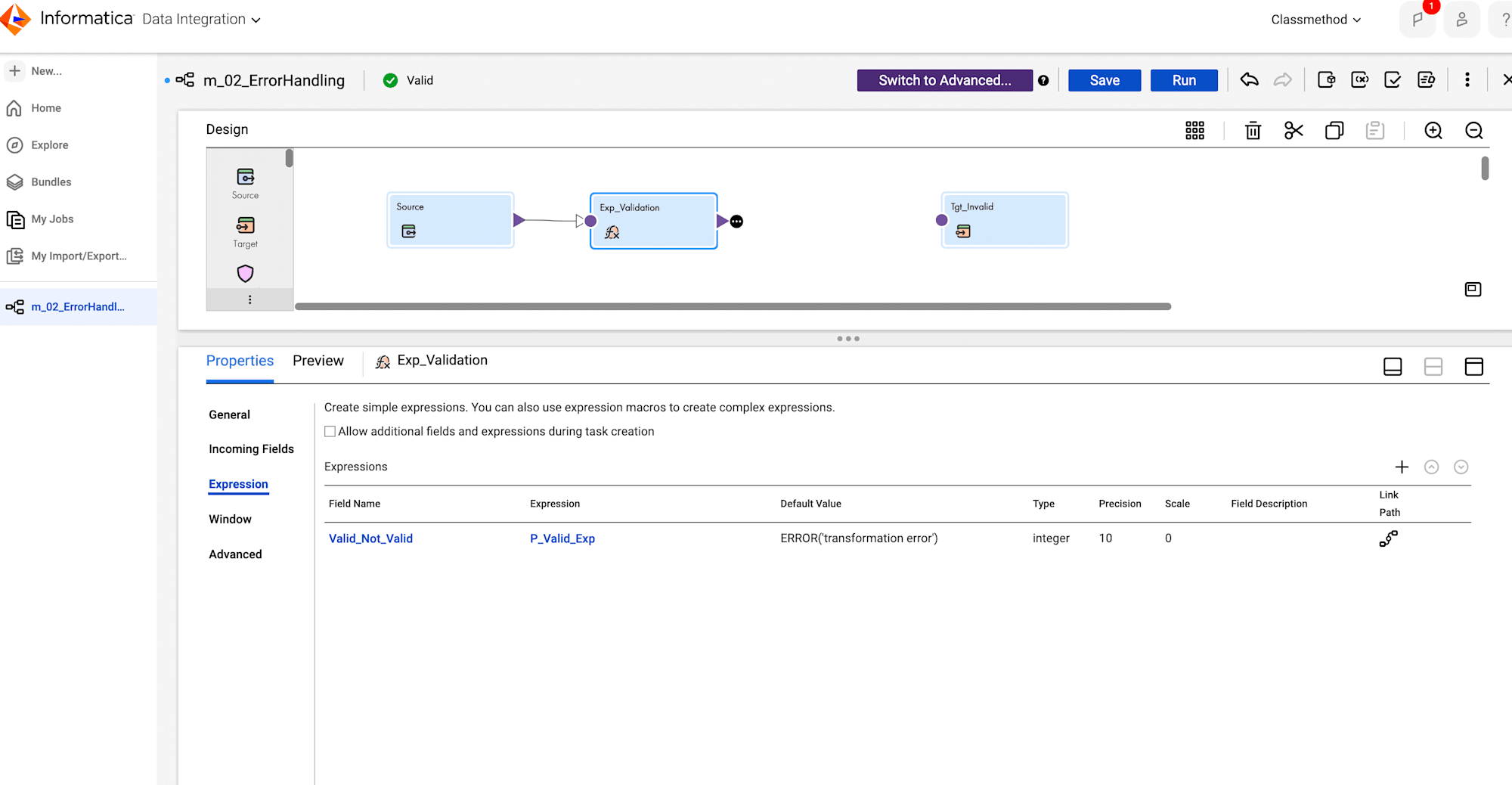Copy selected transformation icon
Screen dimensions: 1512x785
[x=1334, y=130]
